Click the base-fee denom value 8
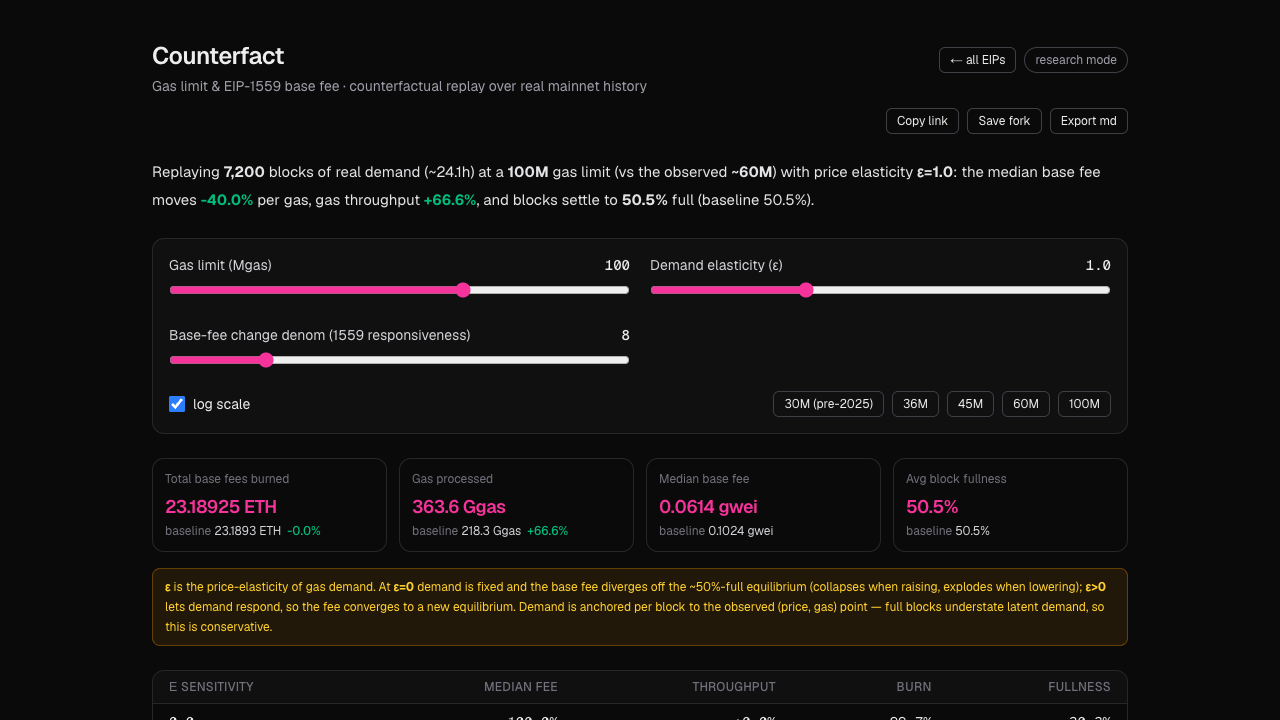The width and height of the screenshot is (1280, 720). tap(625, 335)
